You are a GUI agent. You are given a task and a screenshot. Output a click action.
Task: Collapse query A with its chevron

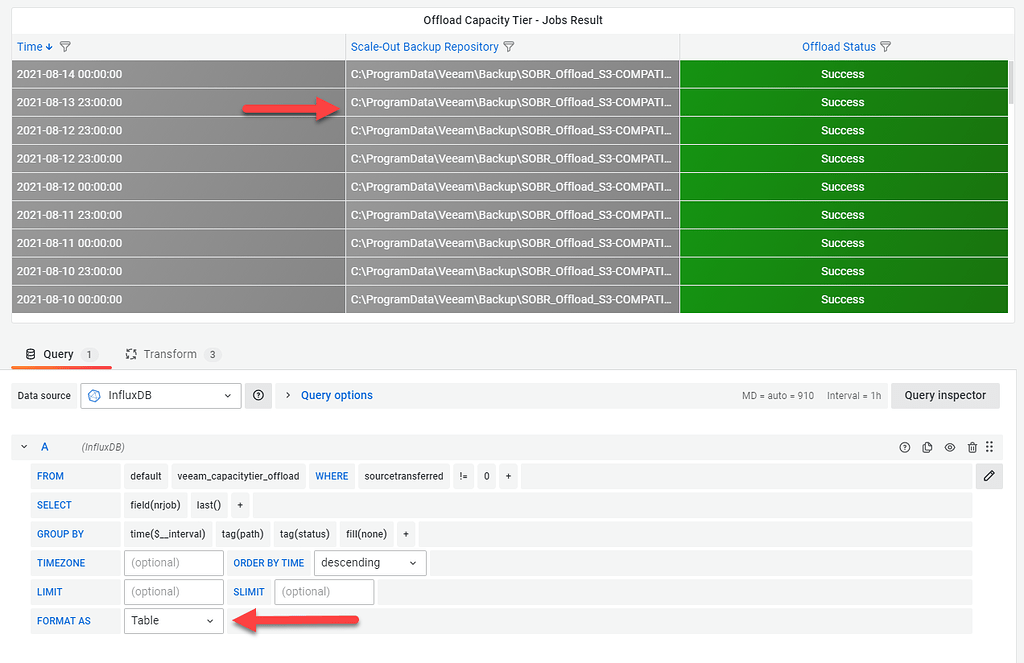tap(24, 447)
